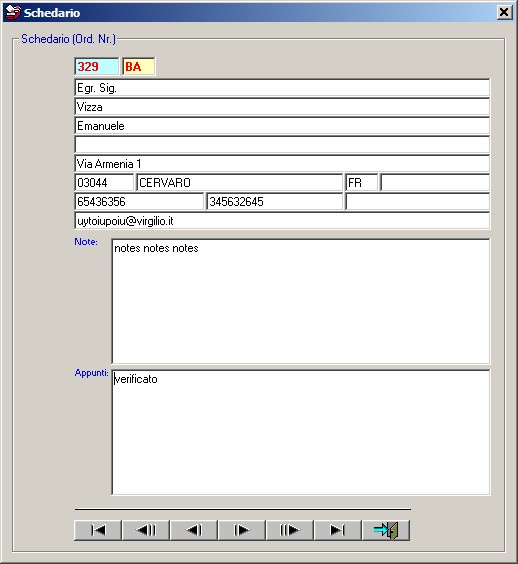Image resolution: width=518 pixels, height=564 pixels.
Task: Jump back several records
Action: pyautogui.click(x=146, y=530)
